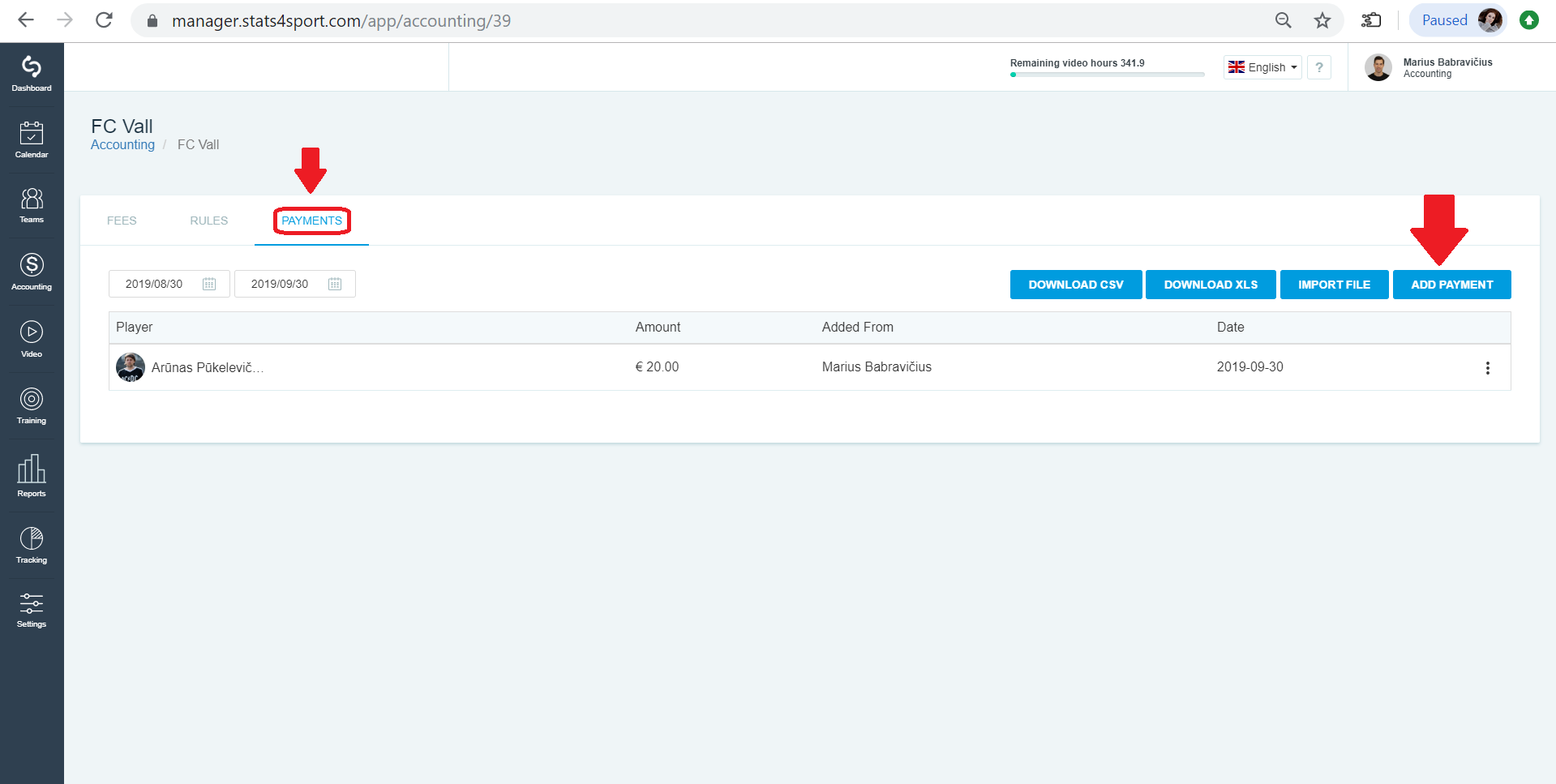
Task: Open the Reports sidebar icon
Action: (x=32, y=476)
